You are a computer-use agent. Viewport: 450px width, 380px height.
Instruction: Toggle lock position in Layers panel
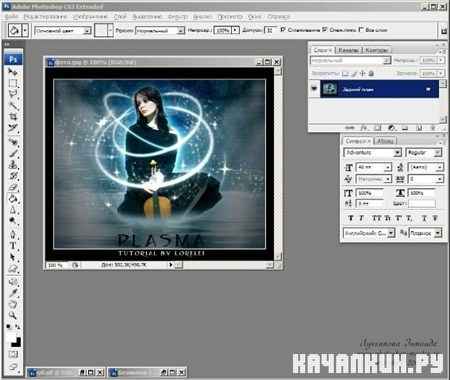pos(363,73)
